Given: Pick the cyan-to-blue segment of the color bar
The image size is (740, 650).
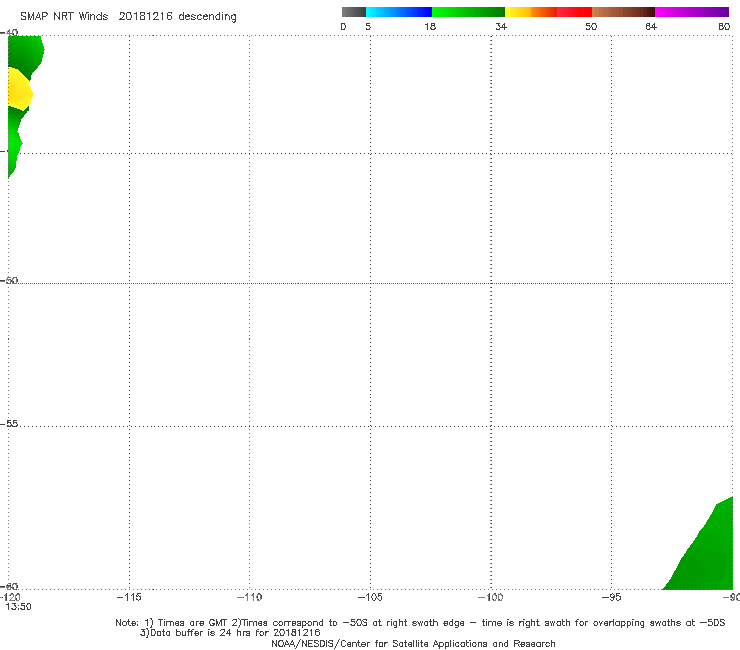Looking at the screenshot, I should pos(399,12).
